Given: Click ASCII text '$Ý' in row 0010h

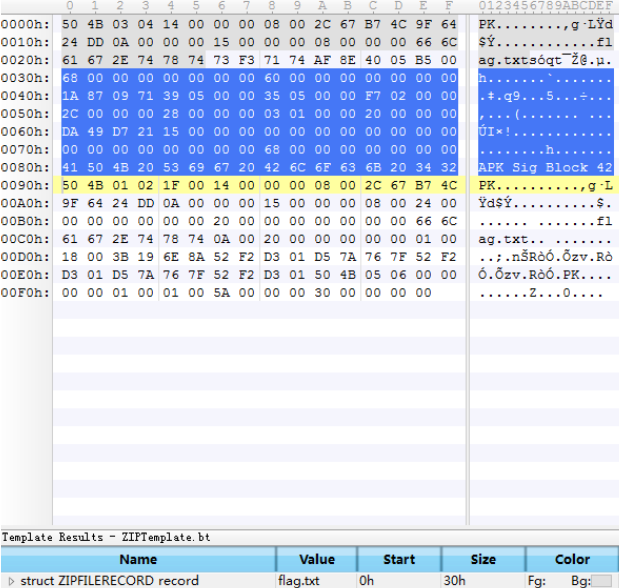Looking at the screenshot, I should pos(487,42).
